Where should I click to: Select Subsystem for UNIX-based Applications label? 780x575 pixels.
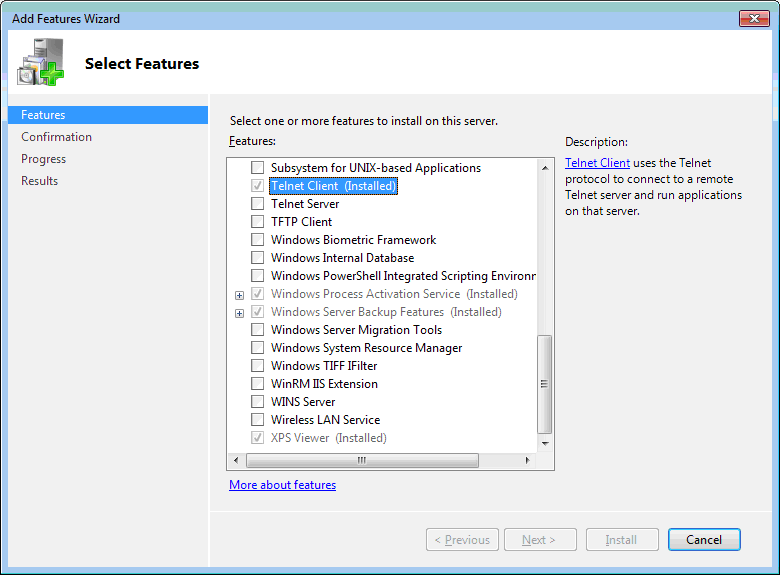point(376,168)
